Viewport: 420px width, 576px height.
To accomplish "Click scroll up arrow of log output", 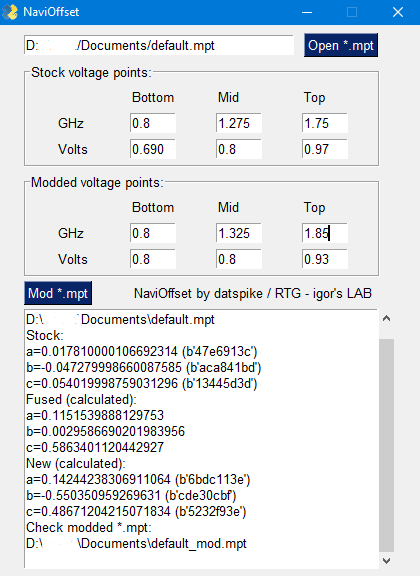I will 386,318.
